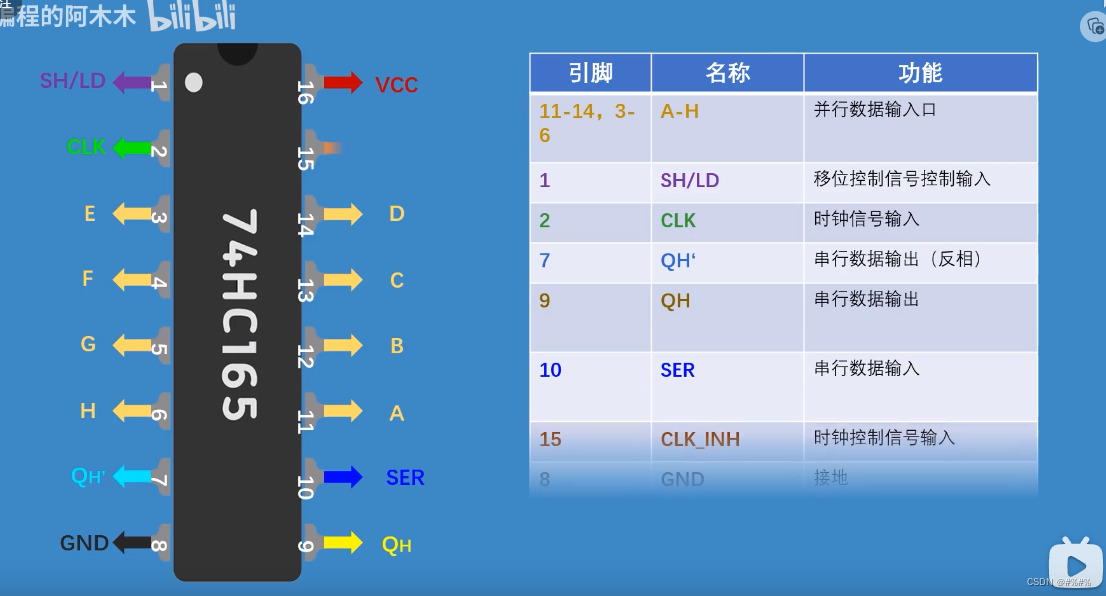Click the 'CLK' name cell in table
This screenshot has width=1106, height=596.
727,223
